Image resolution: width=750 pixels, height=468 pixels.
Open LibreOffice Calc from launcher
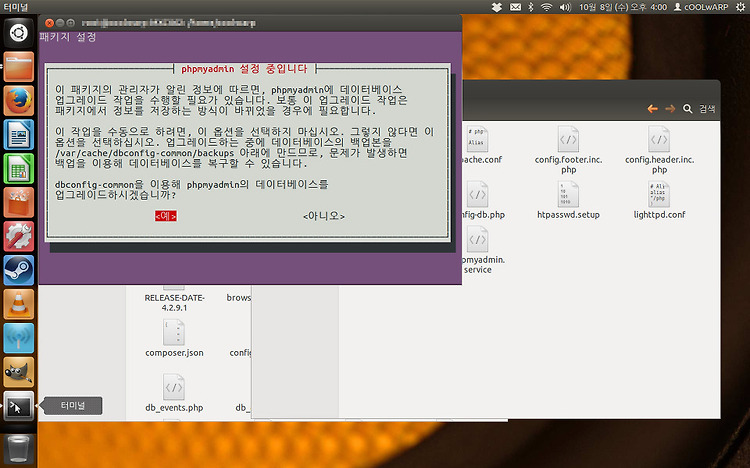point(19,168)
